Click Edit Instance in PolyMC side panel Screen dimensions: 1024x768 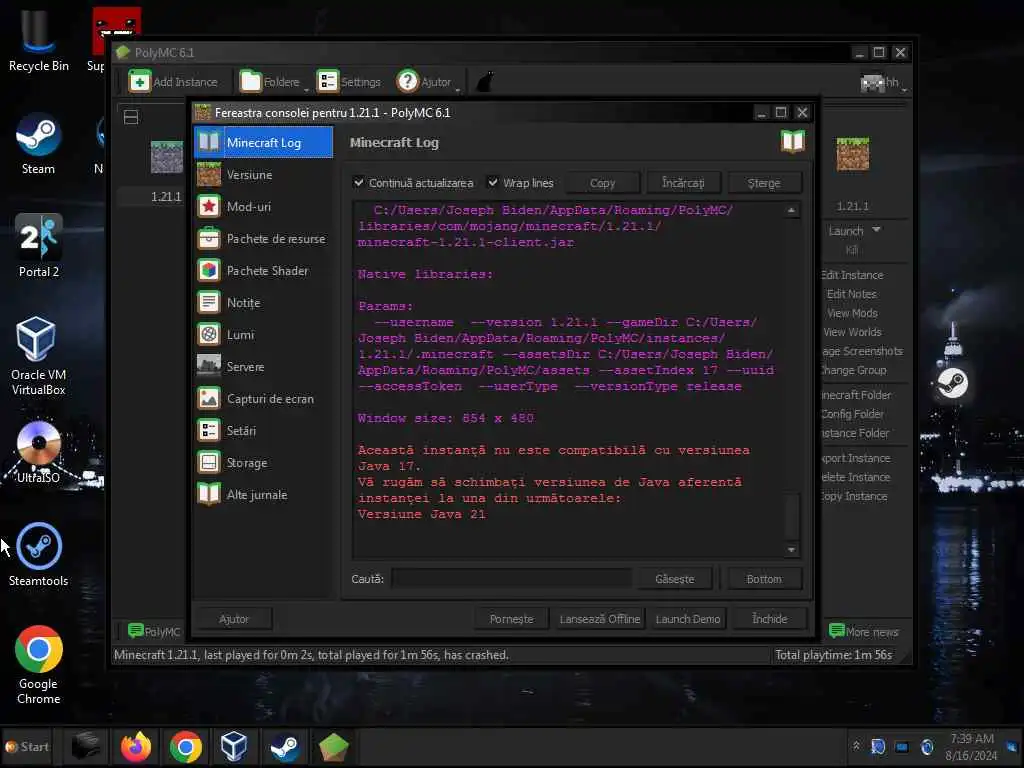coord(852,275)
